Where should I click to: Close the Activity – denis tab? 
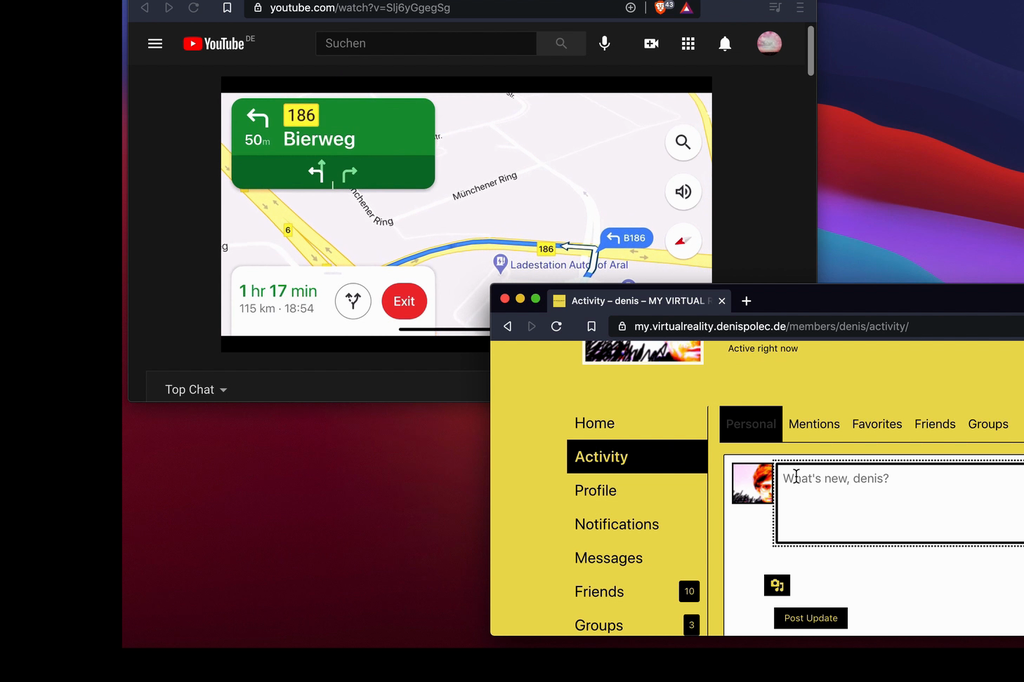(x=722, y=300)
